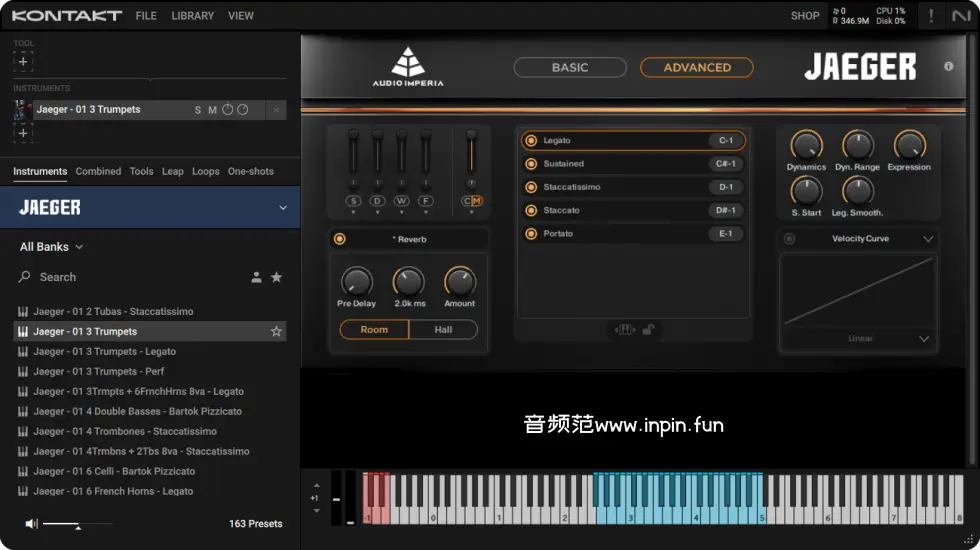Click the reverb Amount knob
The height and width of the screenshot is (550, 980).
tap(460, 282)
